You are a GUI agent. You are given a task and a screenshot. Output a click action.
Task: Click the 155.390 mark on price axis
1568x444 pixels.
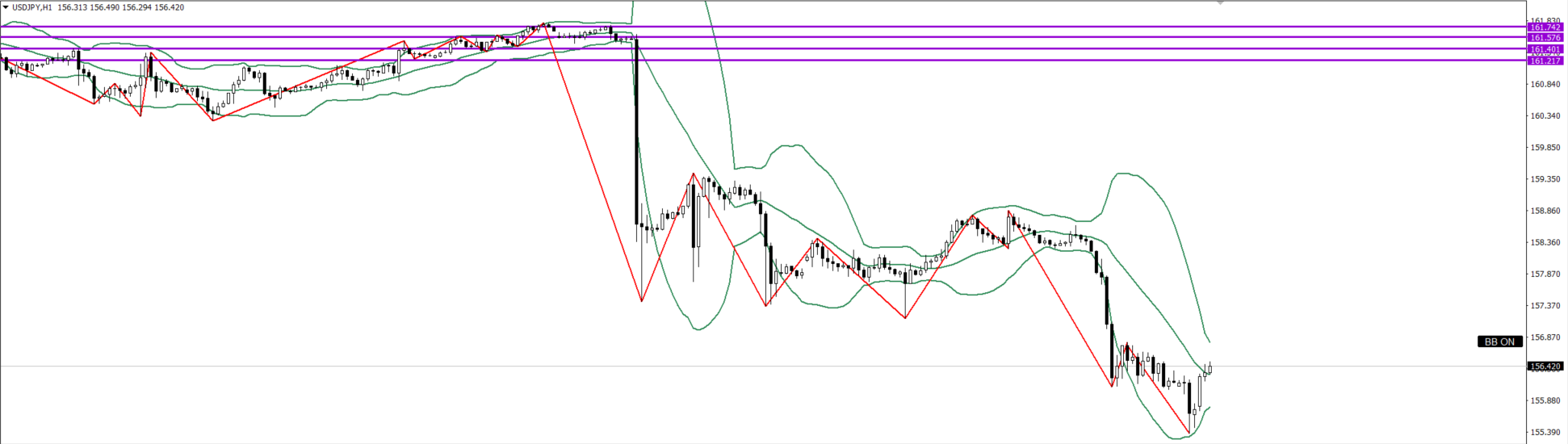coord(1545,433)
